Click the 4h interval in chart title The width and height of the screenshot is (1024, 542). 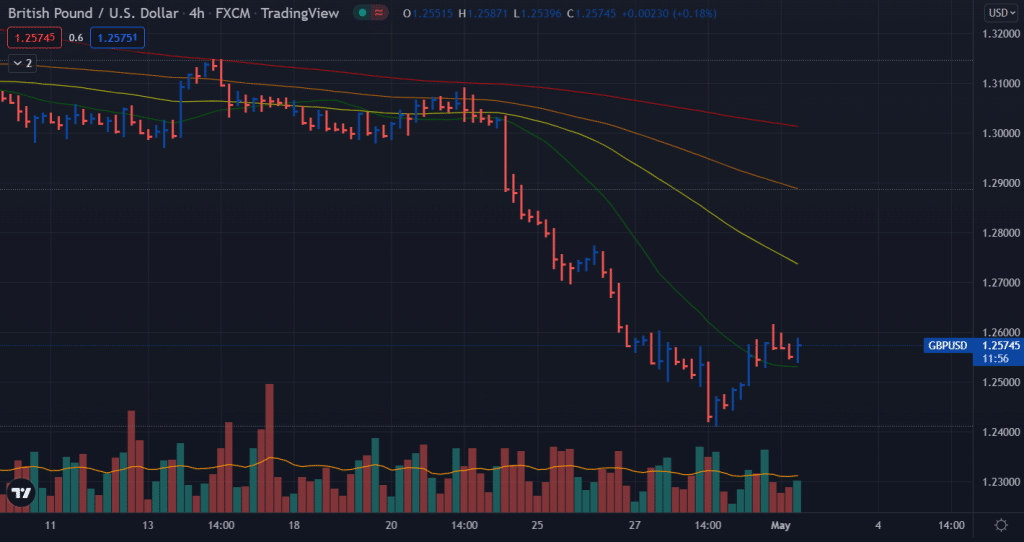[197, 13]
